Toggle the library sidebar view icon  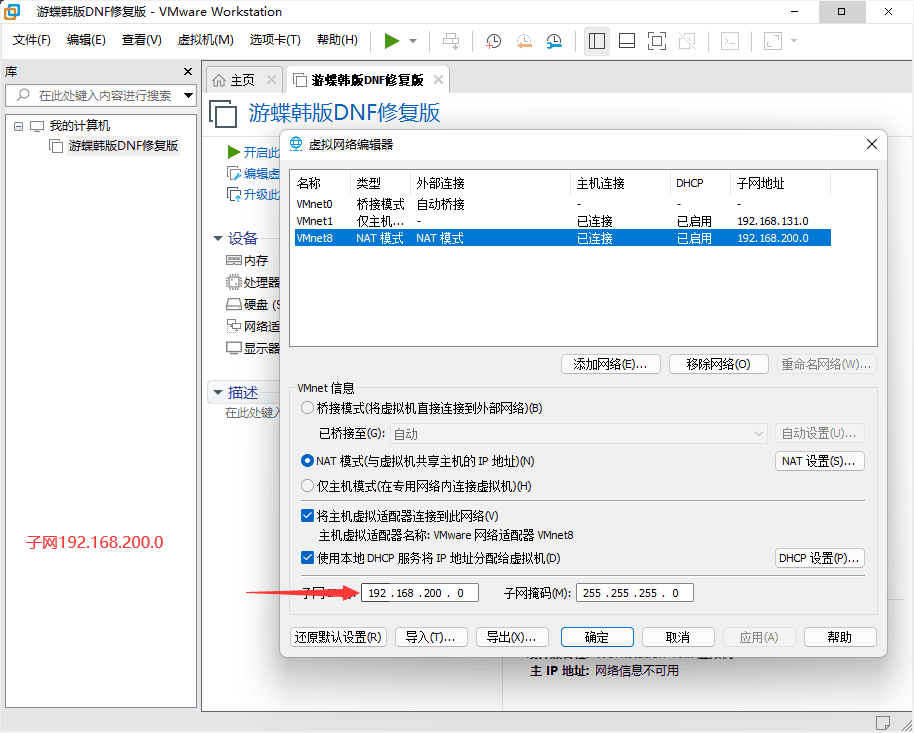[597, 41]
